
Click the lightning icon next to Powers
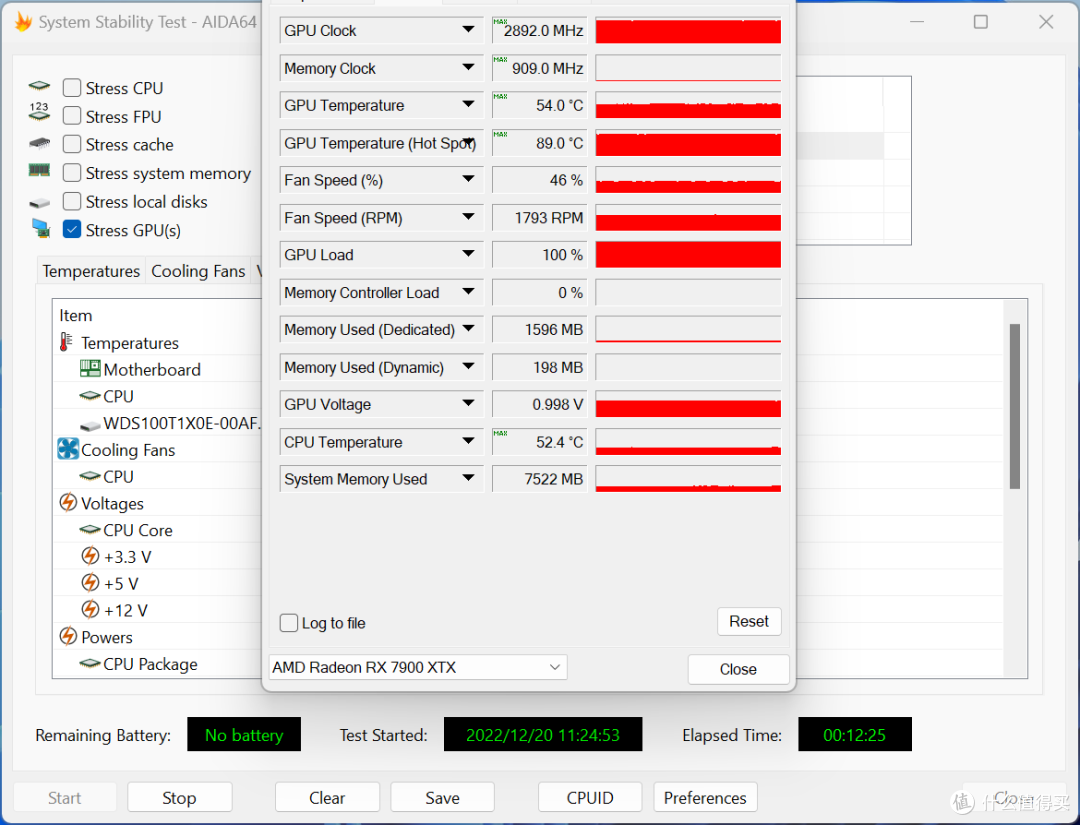tap(68, 636)
